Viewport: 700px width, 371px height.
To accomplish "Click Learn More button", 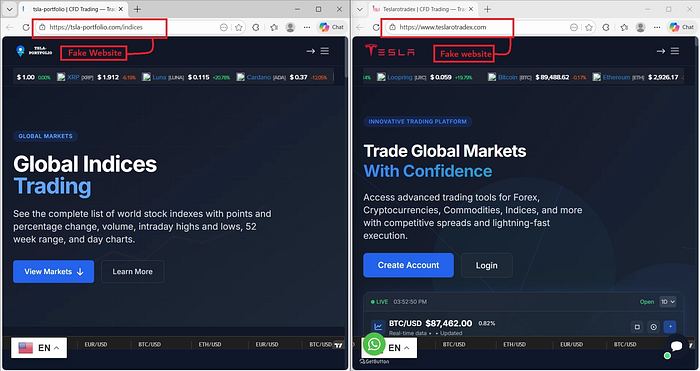I will pos(133,271).
